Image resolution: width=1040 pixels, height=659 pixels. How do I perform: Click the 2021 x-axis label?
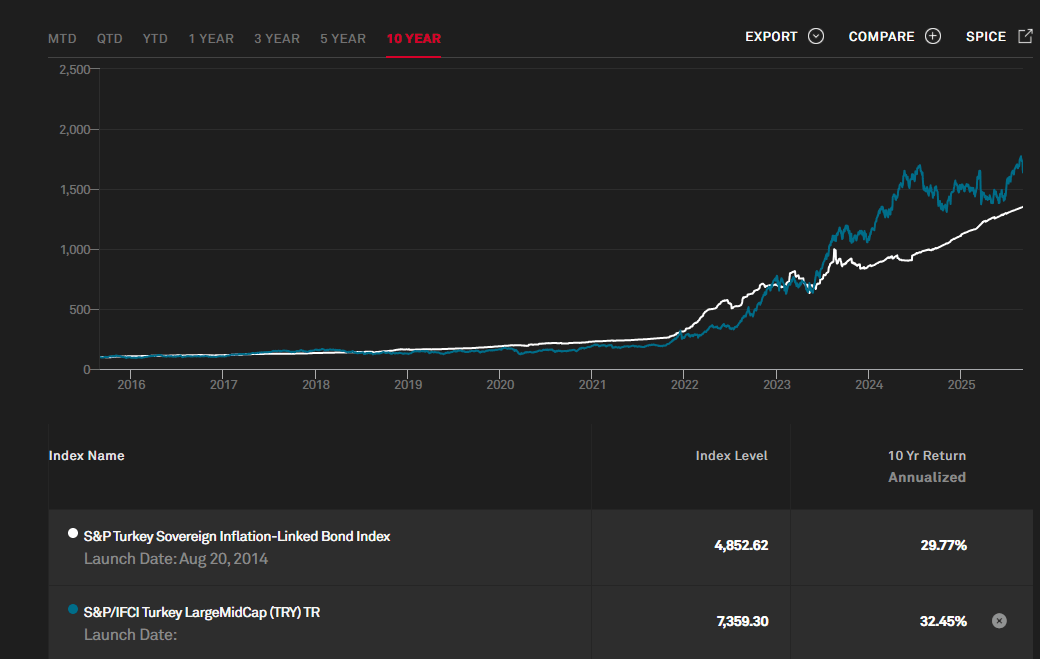[x=592, y=385]
